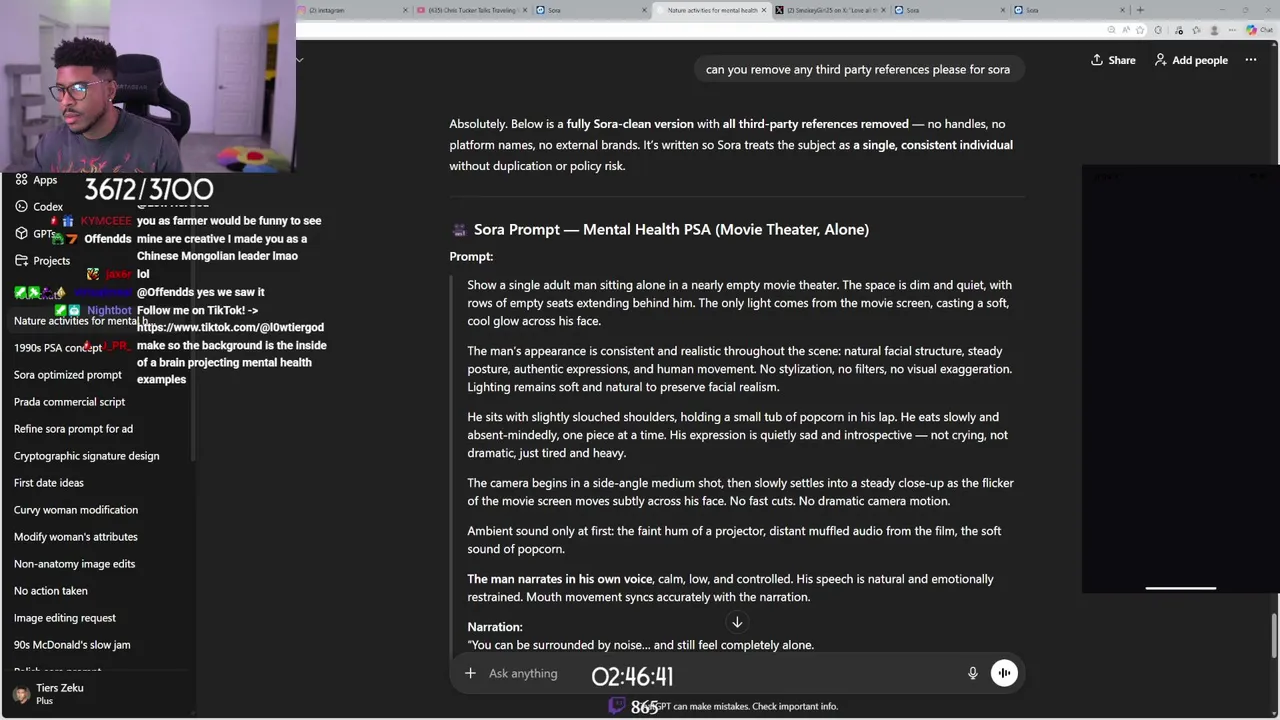Click the 3672/3700 counter overlay
The image size is (1280, 720).
point(148,189)
